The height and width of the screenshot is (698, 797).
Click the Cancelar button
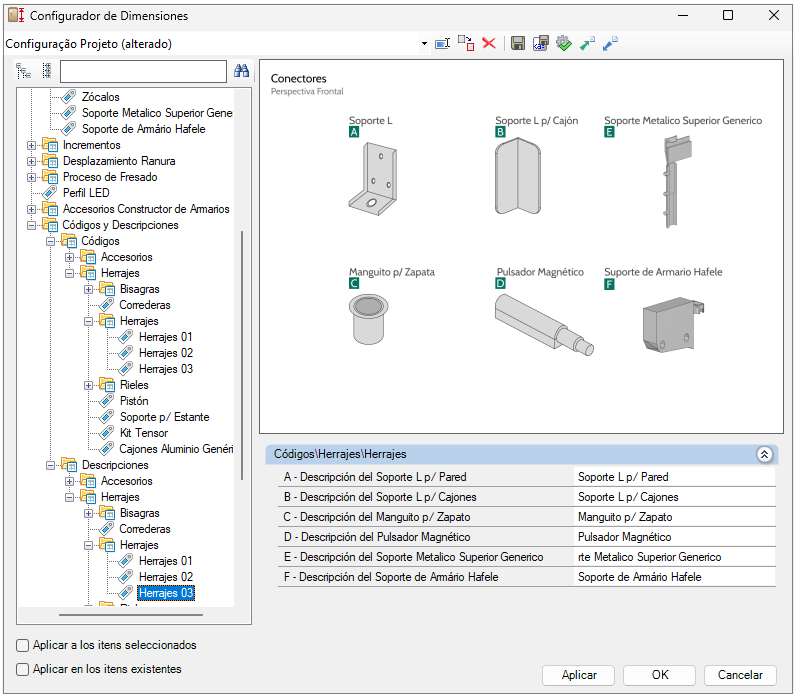(740, 675)
